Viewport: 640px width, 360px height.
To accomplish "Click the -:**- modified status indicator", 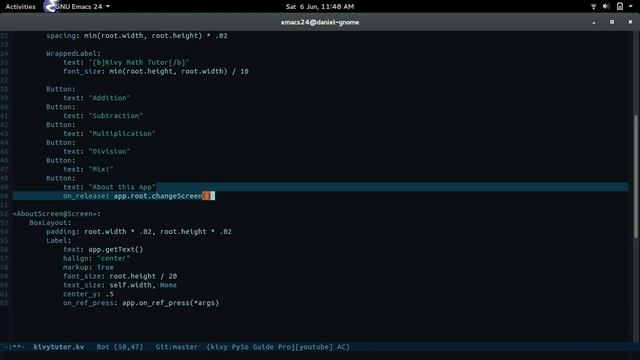I will [x=14, y=347].
